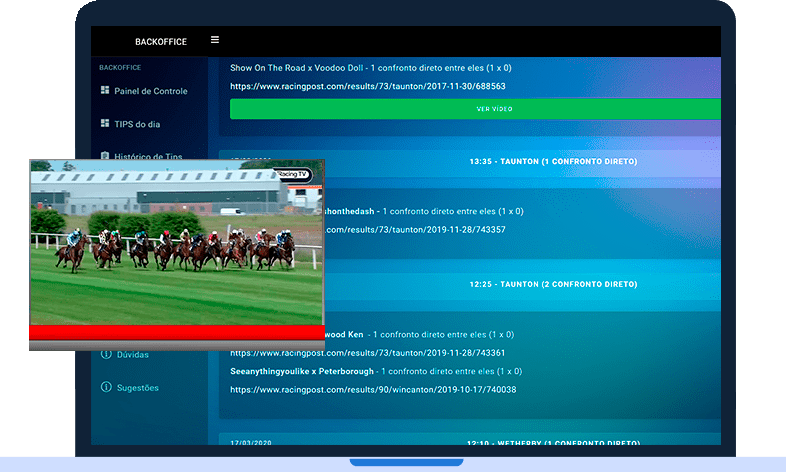The width and height of the screenshot is (786, 472).
Task: Open racingpost link ending 688563
Action: coord(367,86)
